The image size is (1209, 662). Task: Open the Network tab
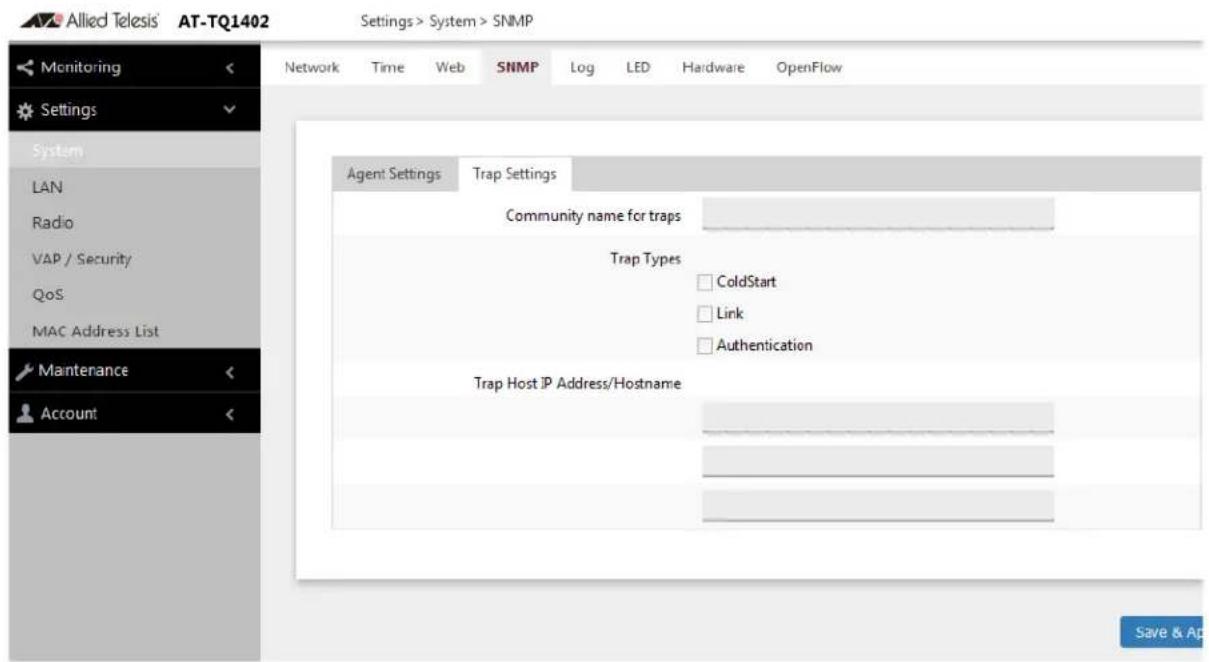(313, 68)
